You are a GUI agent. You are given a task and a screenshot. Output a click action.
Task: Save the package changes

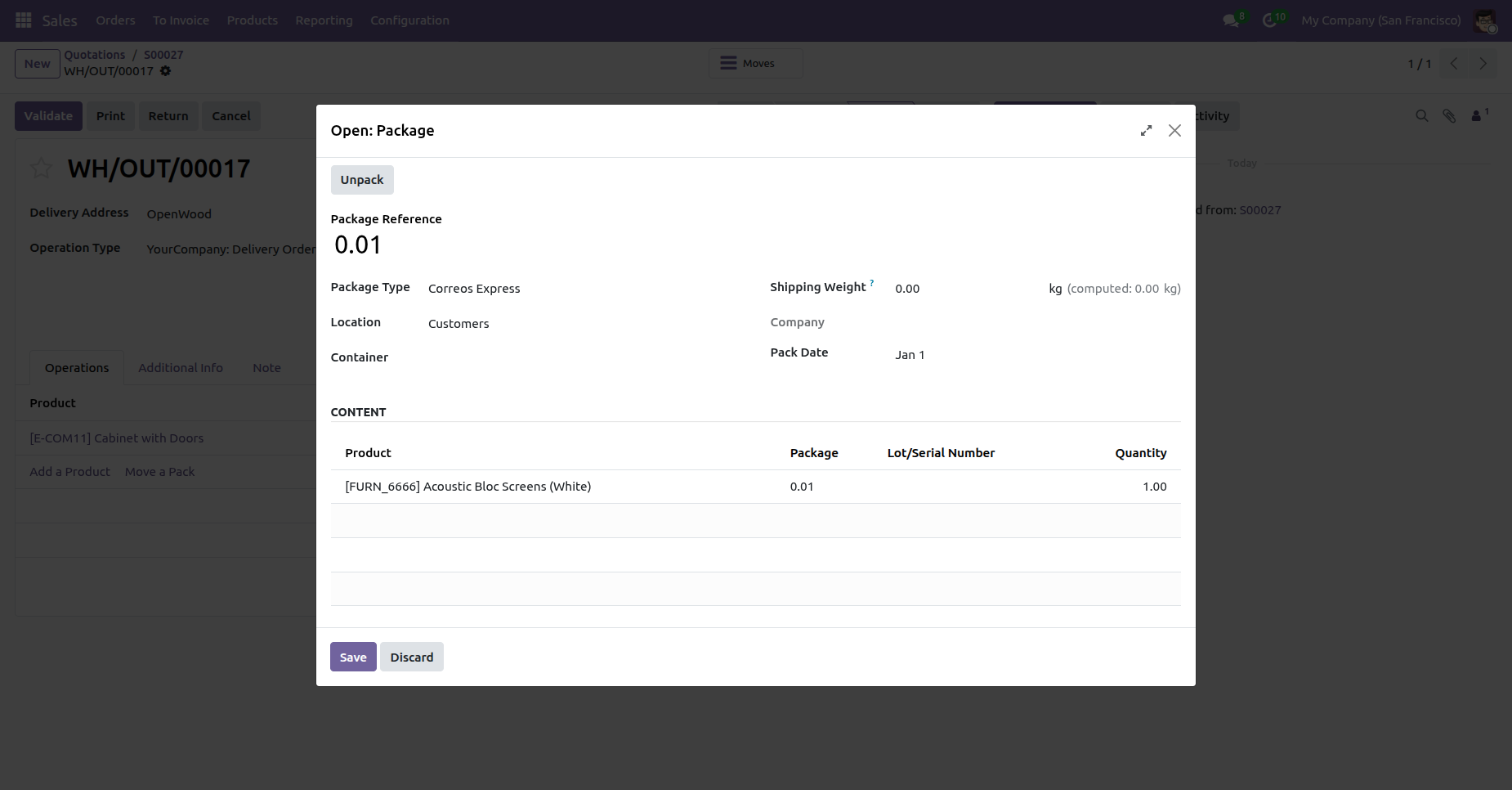(353, 658)
